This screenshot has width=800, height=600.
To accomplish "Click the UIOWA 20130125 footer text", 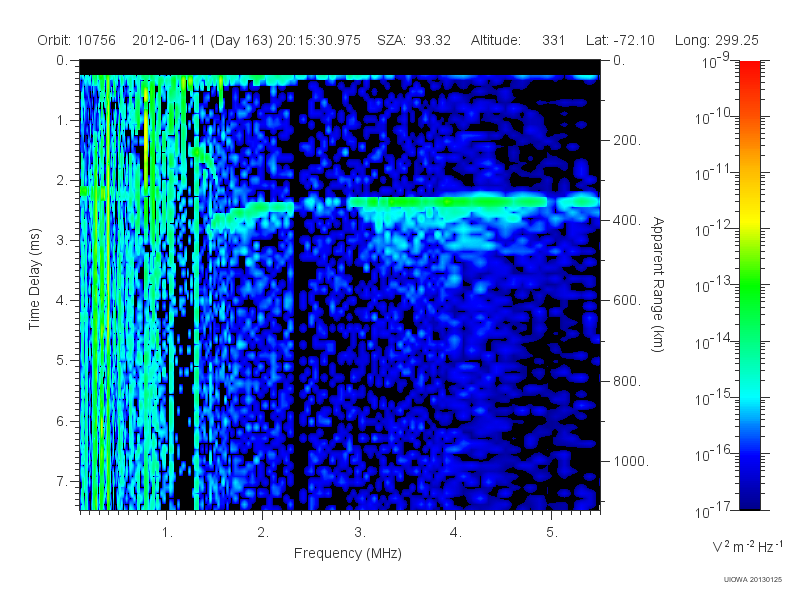I will 753,580.
